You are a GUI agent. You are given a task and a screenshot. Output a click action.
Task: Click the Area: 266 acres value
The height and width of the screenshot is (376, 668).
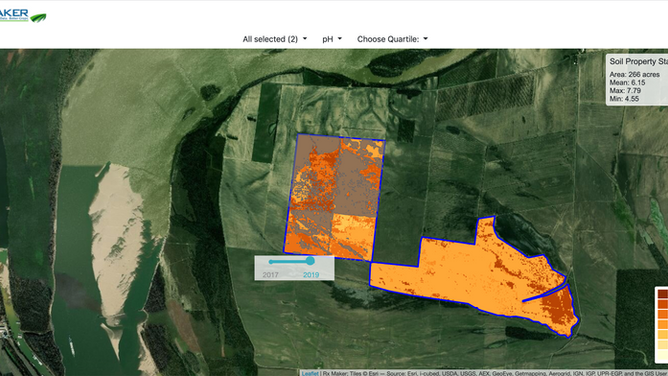pos(634,75)
